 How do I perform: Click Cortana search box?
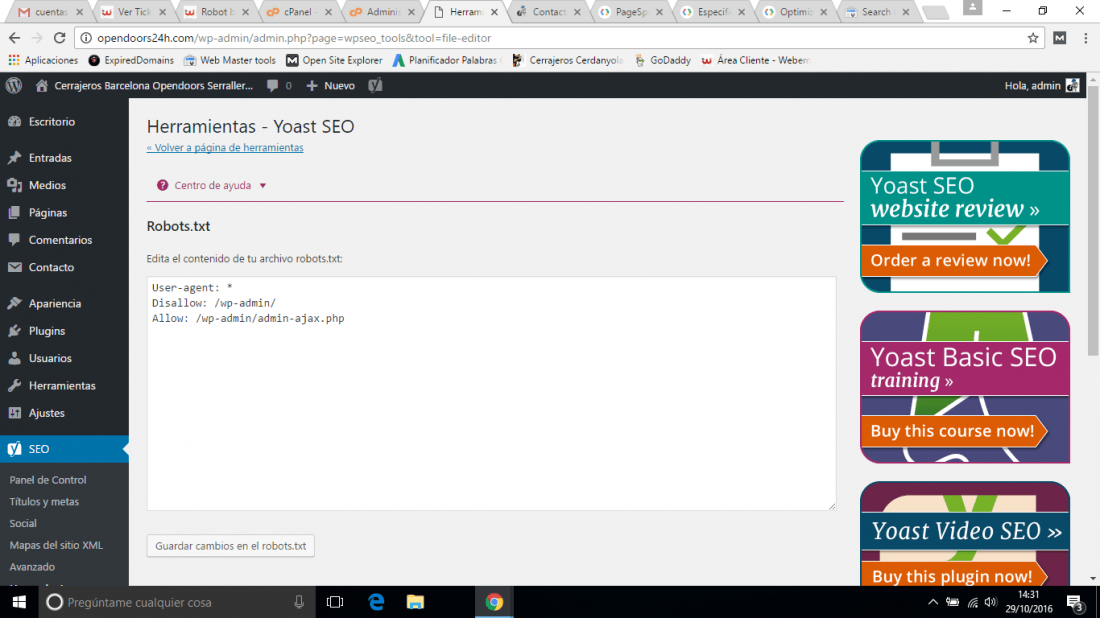[177, 602]
